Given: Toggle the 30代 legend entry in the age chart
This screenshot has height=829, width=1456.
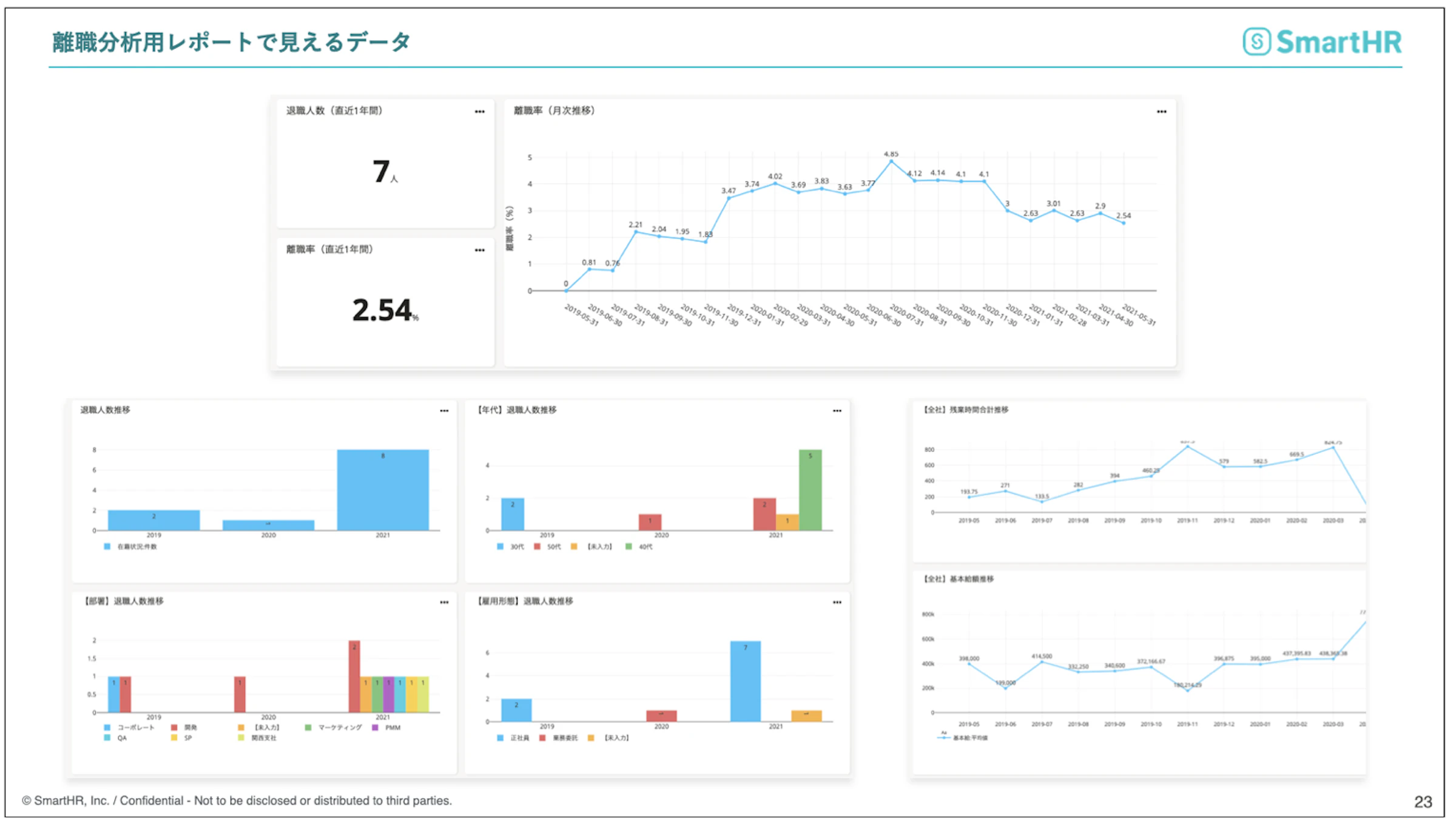Looking at the screenshot, I should click(x=500, y=546).
